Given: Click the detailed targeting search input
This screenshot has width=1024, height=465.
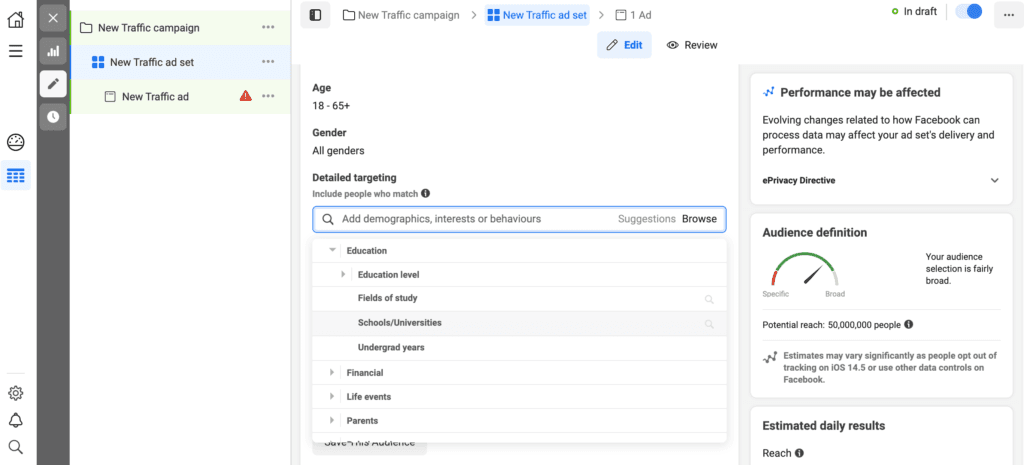Looking at the screenshot, I should click(470, 219).
